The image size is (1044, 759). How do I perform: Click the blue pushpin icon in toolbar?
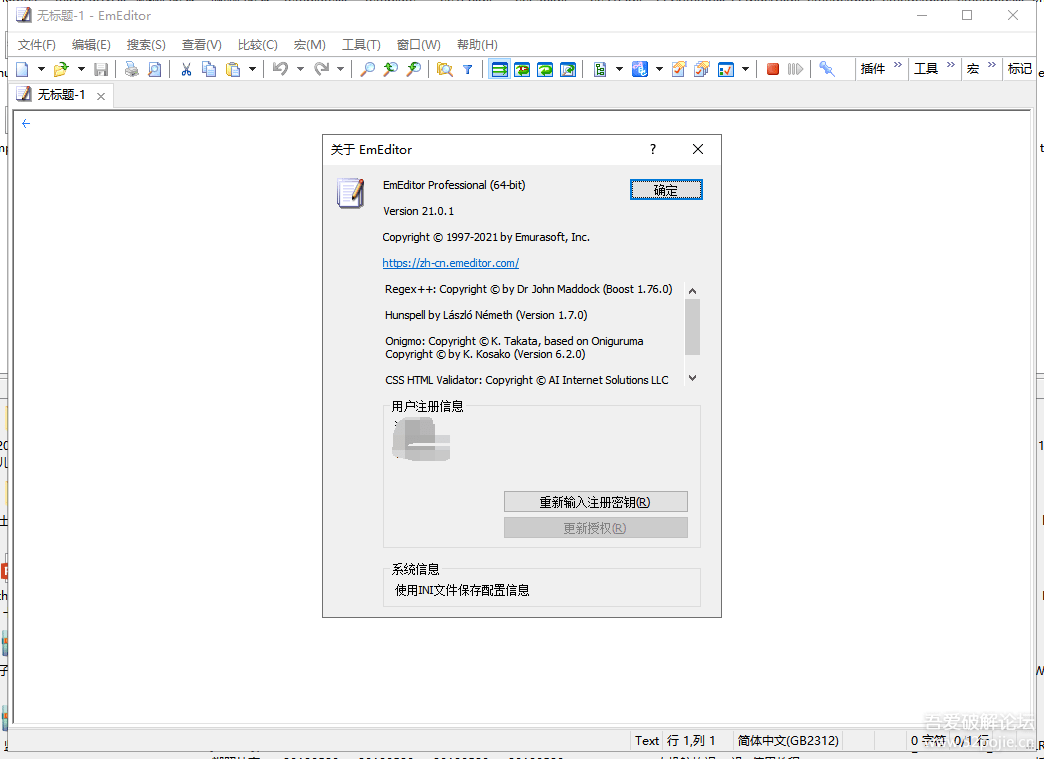pos(827,69)
